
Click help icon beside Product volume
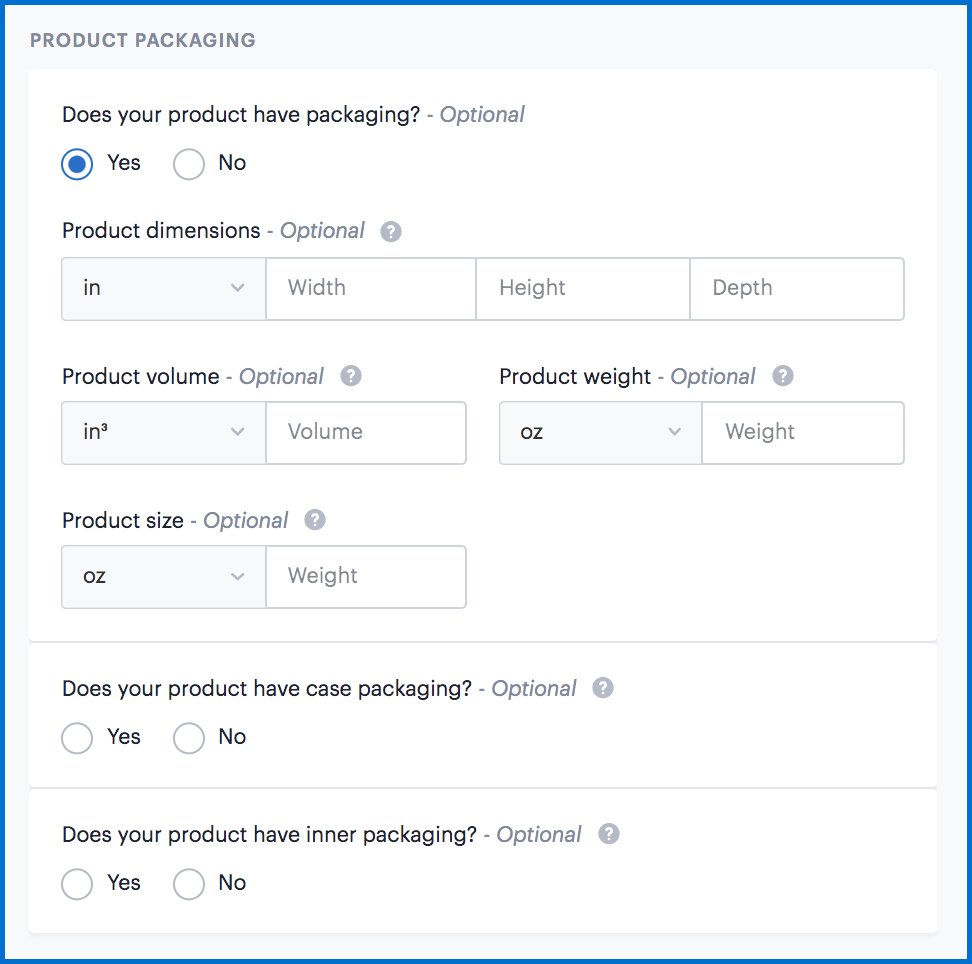pos(351,377)
